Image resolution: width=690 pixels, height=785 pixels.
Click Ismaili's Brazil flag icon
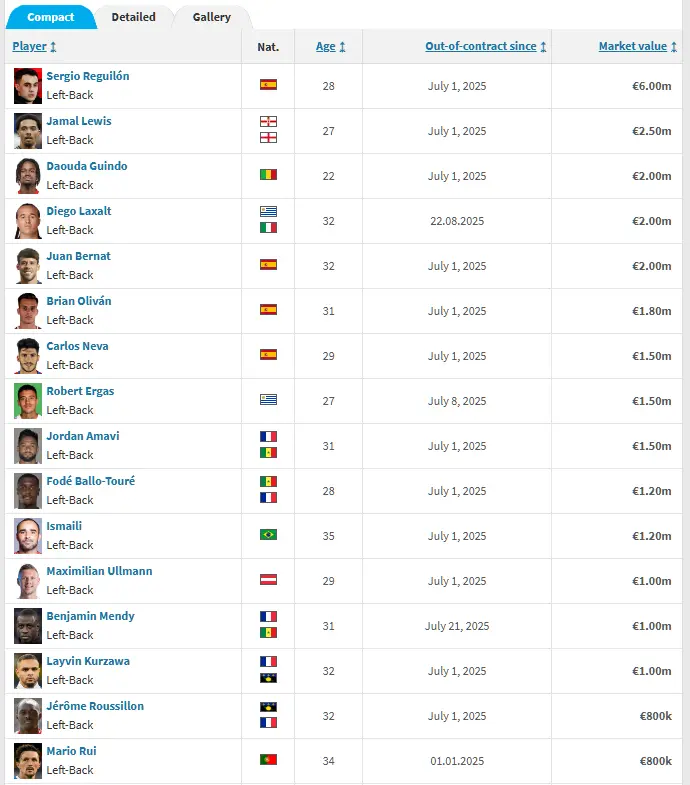click(268, 535)
